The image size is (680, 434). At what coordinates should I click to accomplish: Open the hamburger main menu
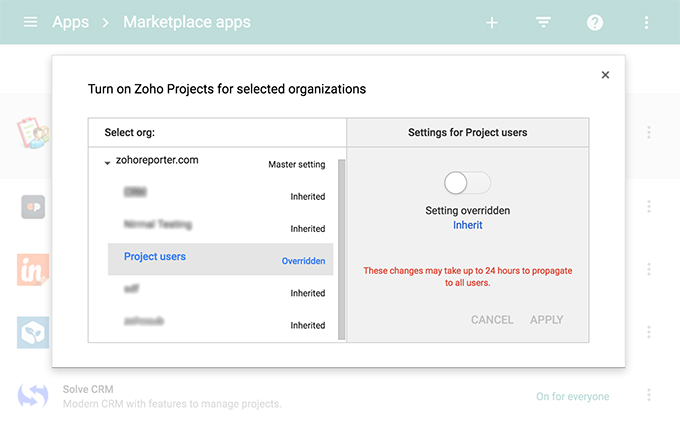(x=30, y=22)
